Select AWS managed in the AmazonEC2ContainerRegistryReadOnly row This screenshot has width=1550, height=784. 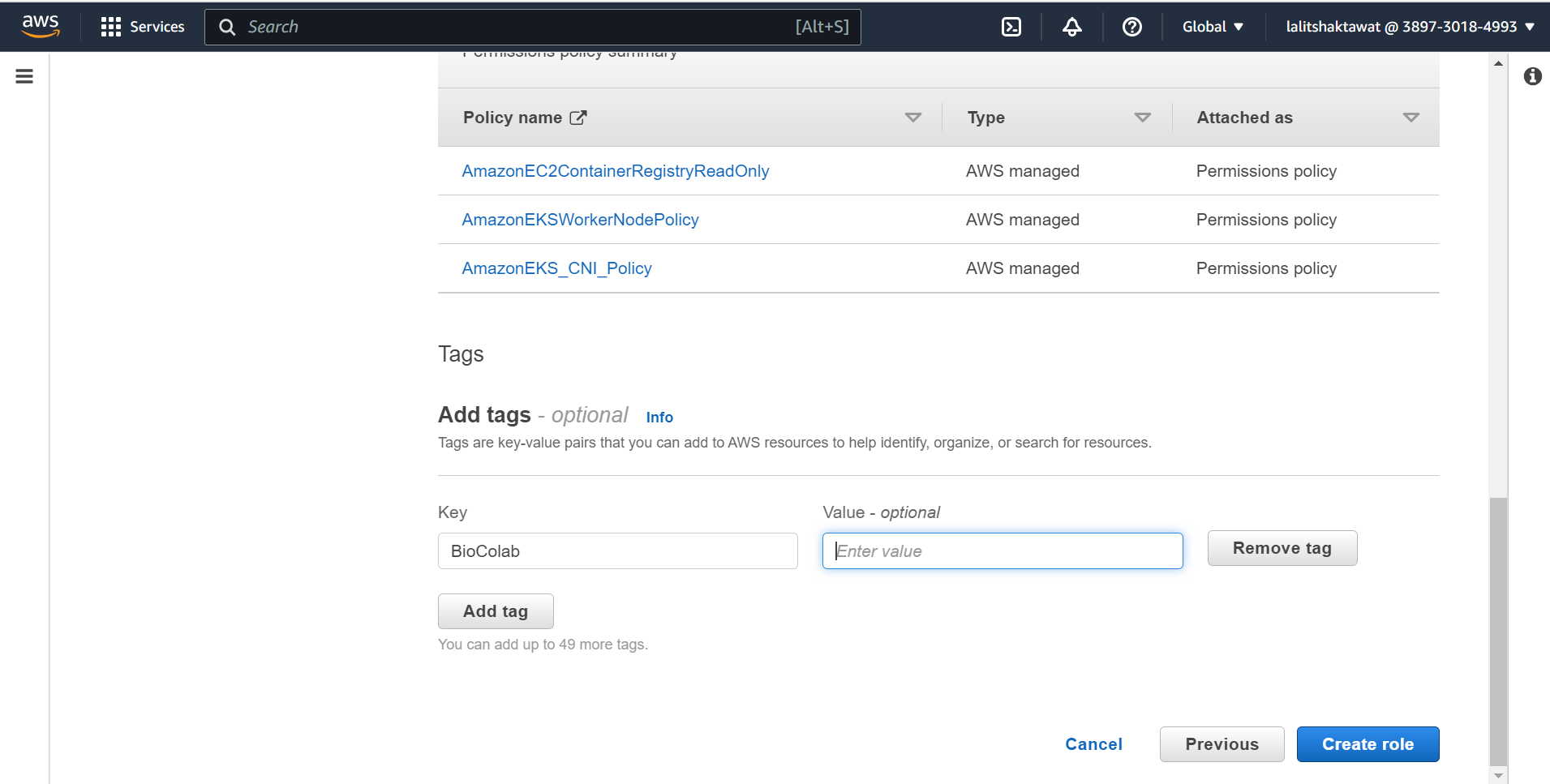coord(1022,171)
